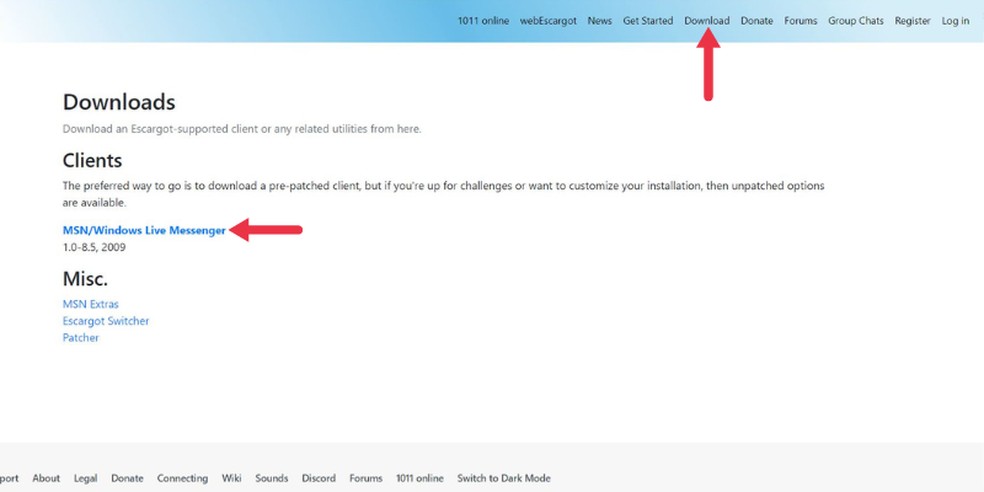Open the Download nav item
Image resolution: width=984 pixels, height=492 pixels.
point(707,21)
